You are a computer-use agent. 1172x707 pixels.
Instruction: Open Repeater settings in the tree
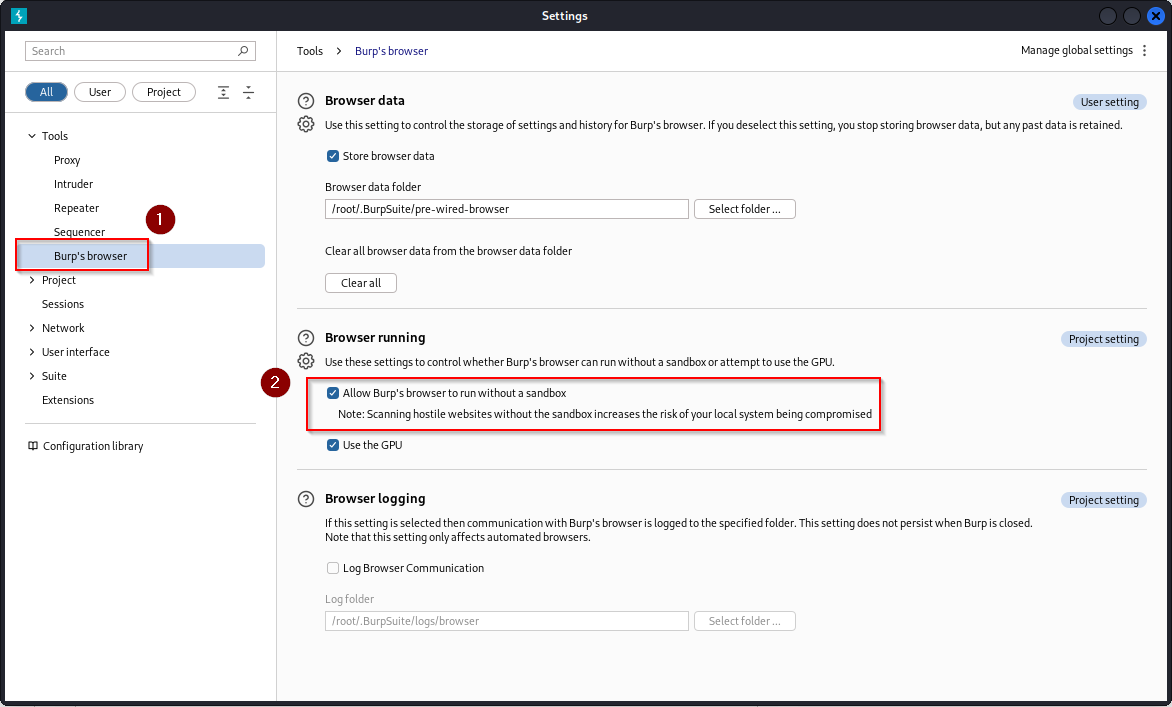76,208
